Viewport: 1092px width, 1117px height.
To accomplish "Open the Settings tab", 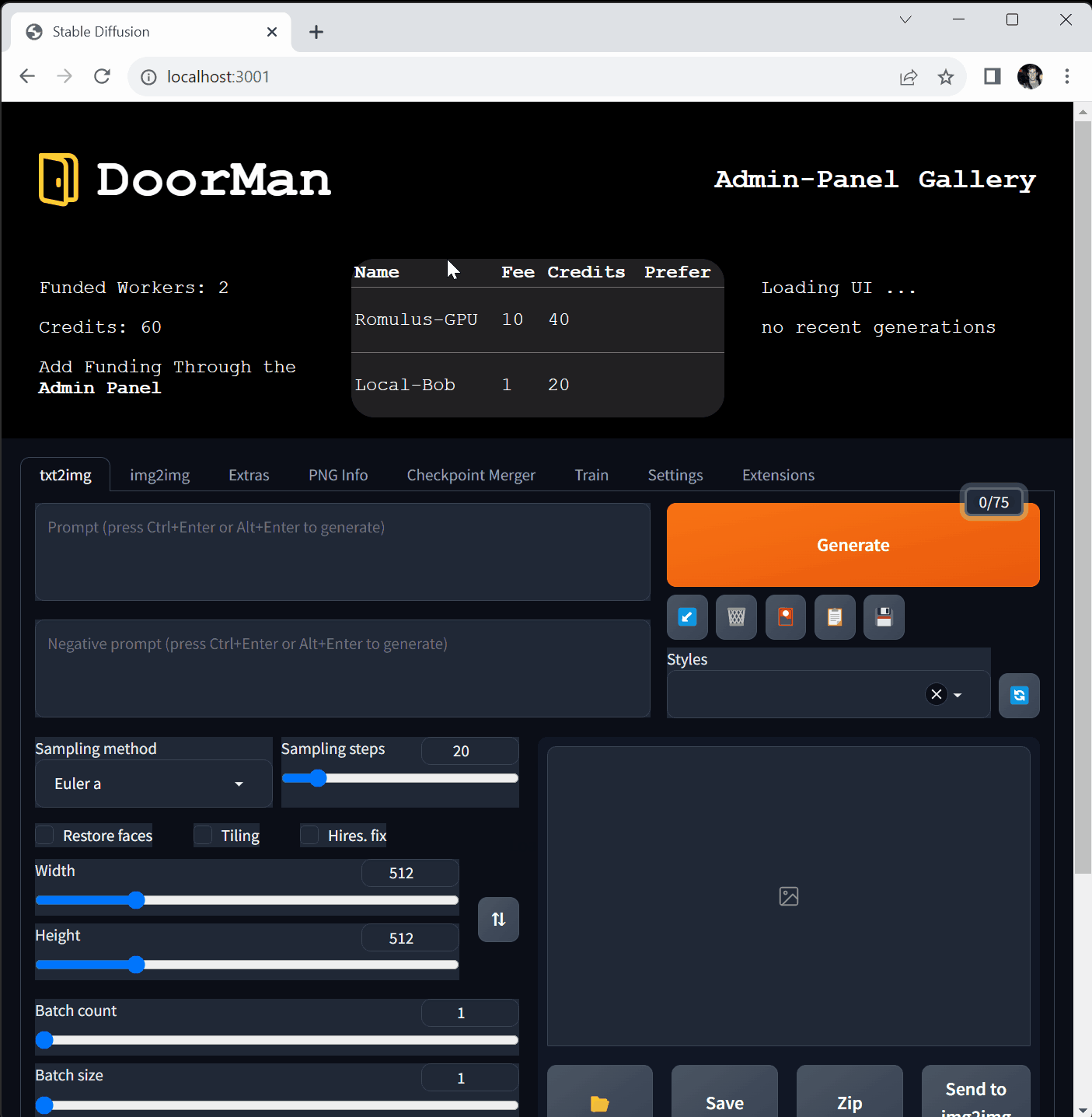I will click(675, 475).
